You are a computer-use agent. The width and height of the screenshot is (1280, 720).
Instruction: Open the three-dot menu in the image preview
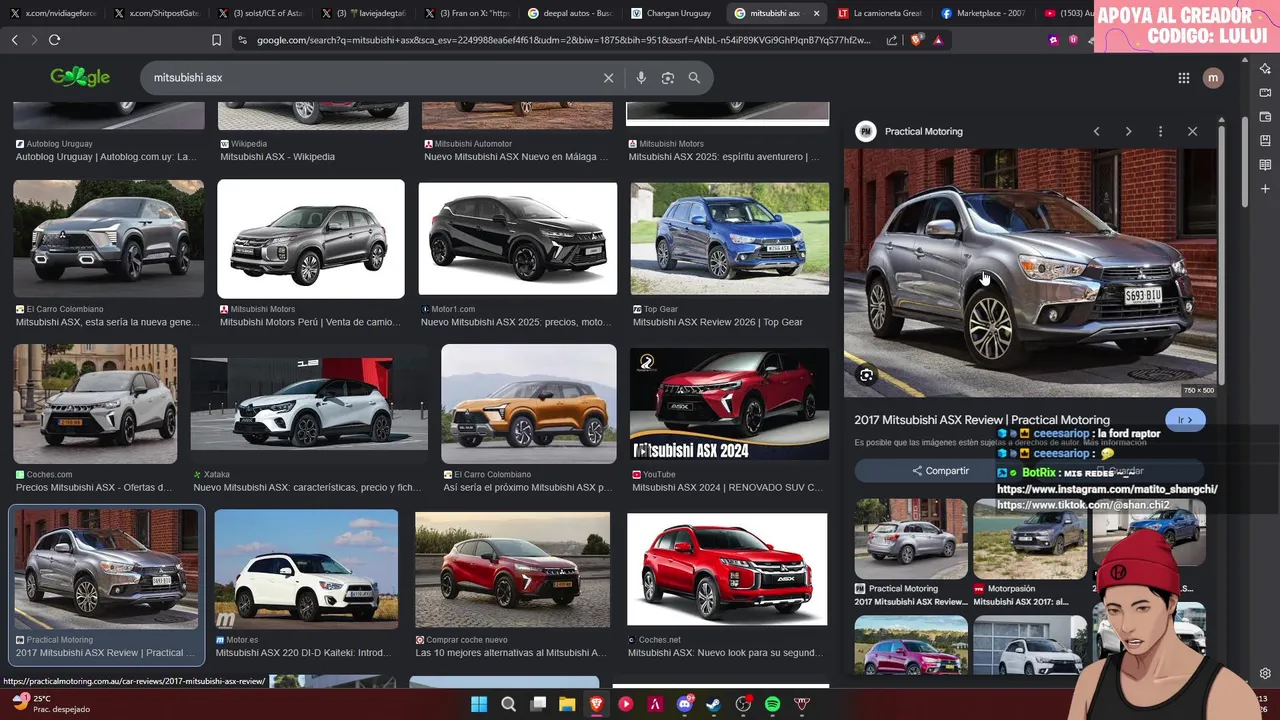pos(1160,131)
